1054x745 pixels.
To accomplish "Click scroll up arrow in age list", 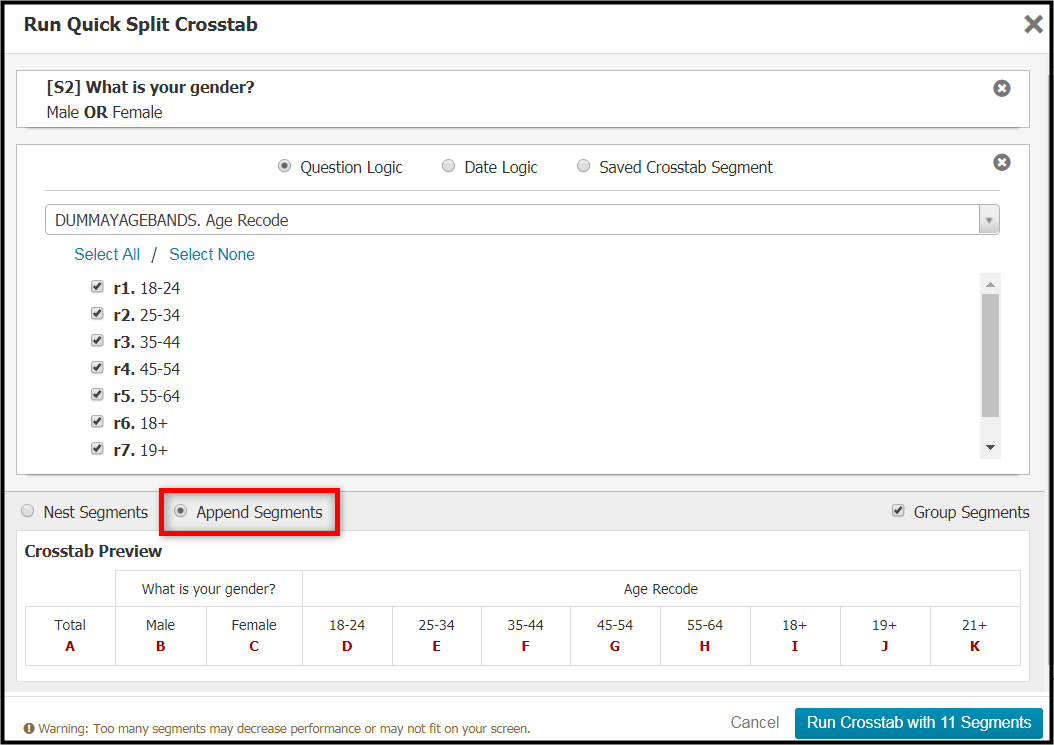I will pos(990,284).
